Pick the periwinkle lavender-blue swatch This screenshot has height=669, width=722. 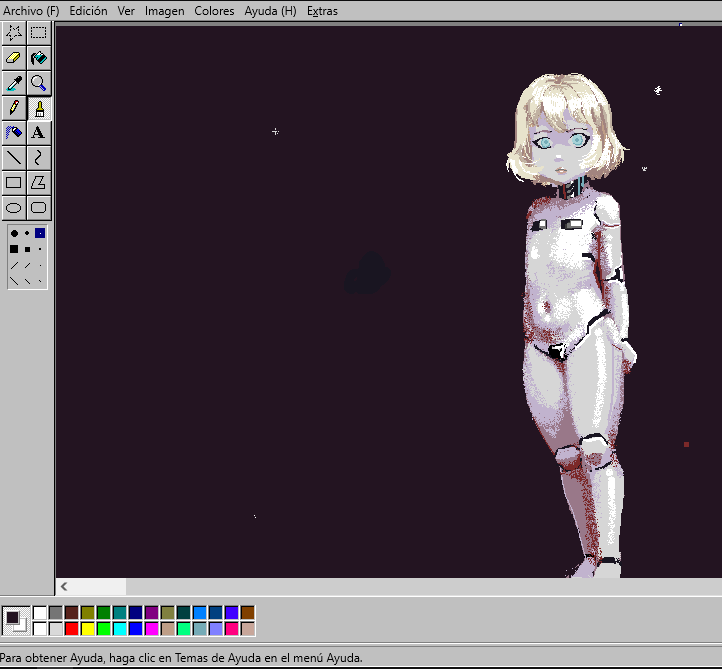click(x=215, y=628)
